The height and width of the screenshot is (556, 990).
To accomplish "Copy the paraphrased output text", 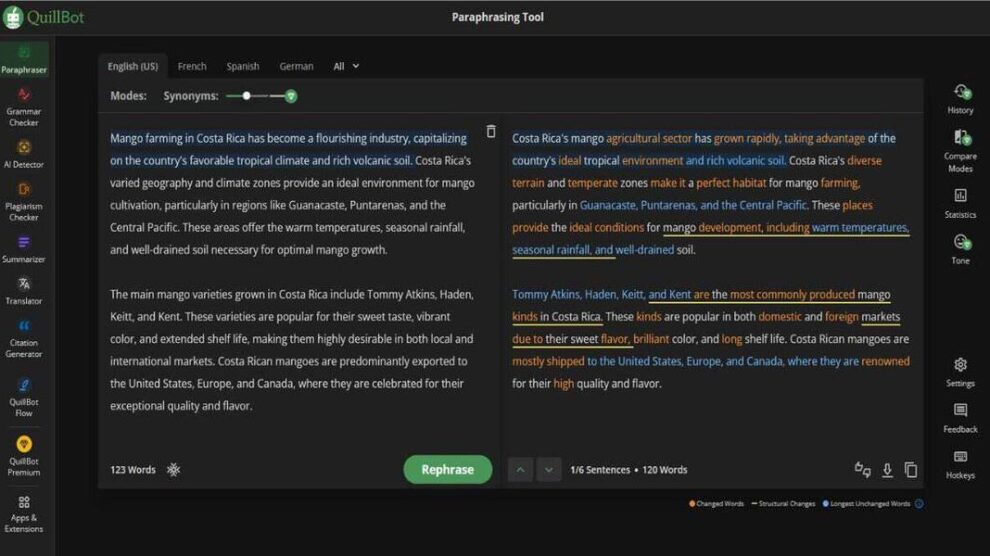I will pos(910,470).
